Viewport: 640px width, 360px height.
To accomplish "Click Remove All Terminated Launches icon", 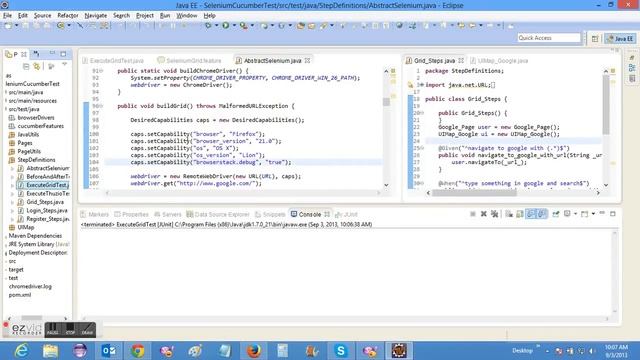I will coord(495,214).
